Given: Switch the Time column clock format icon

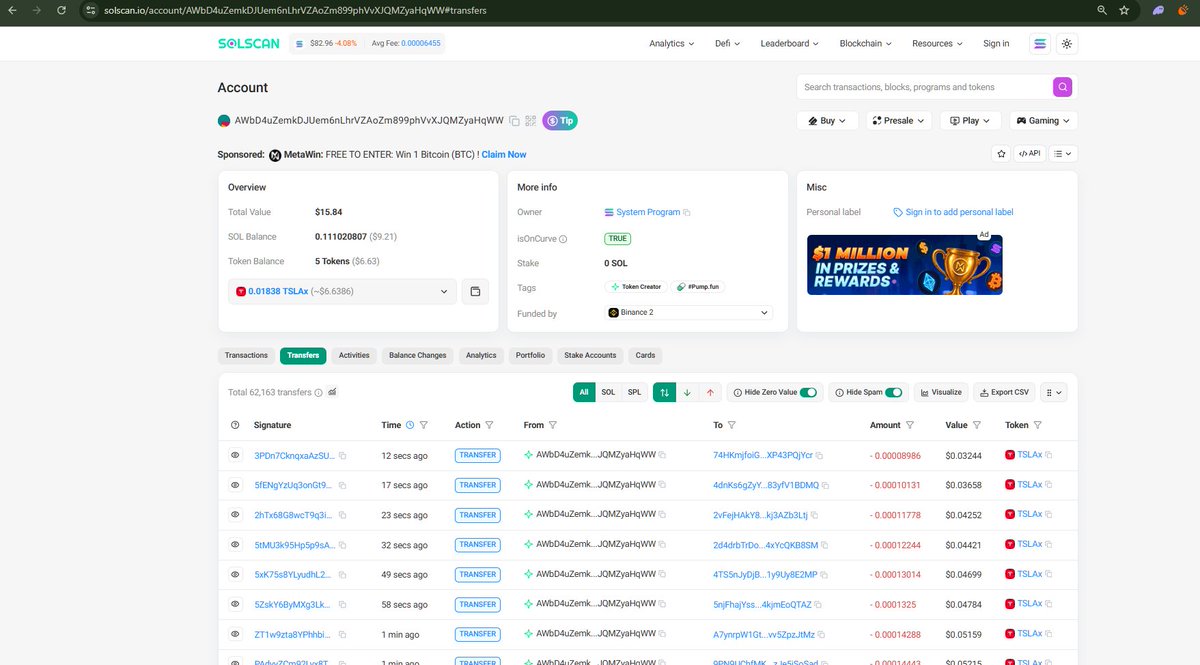Looking at the screenshot, I should (410, 425).
